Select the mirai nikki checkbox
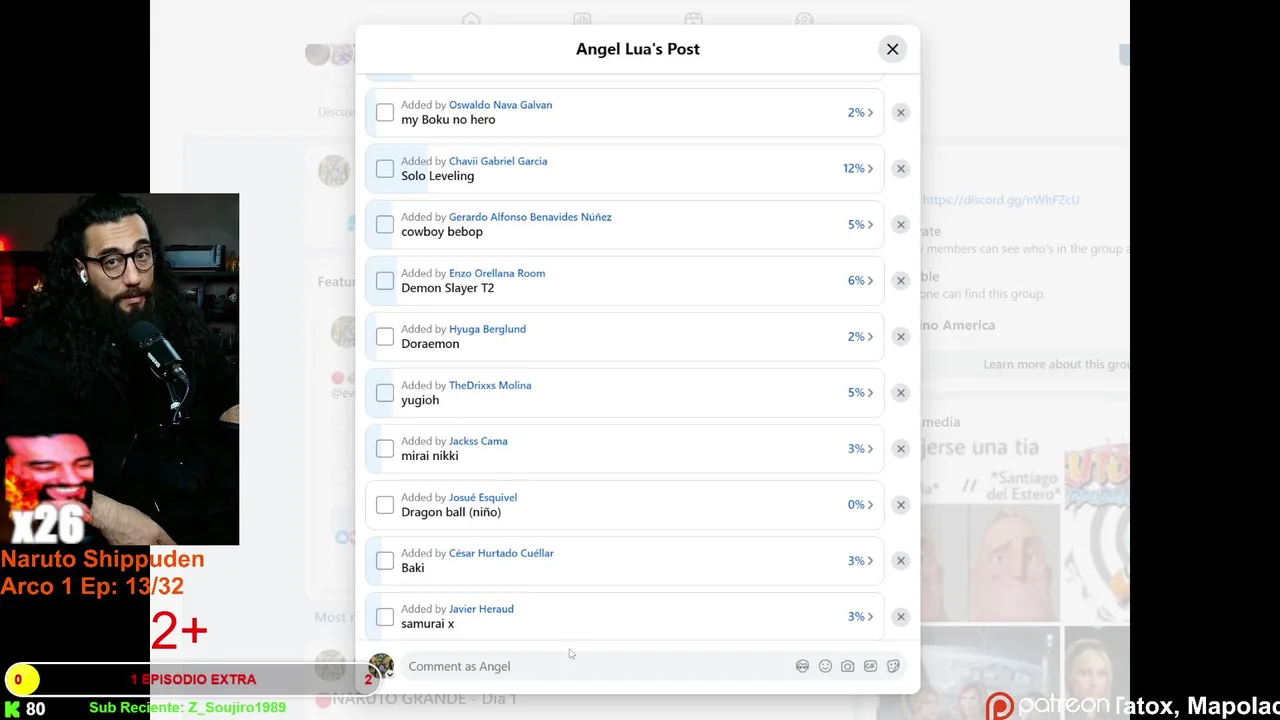Viewport: 1280px width, 720px height. [x=385, y=449]
